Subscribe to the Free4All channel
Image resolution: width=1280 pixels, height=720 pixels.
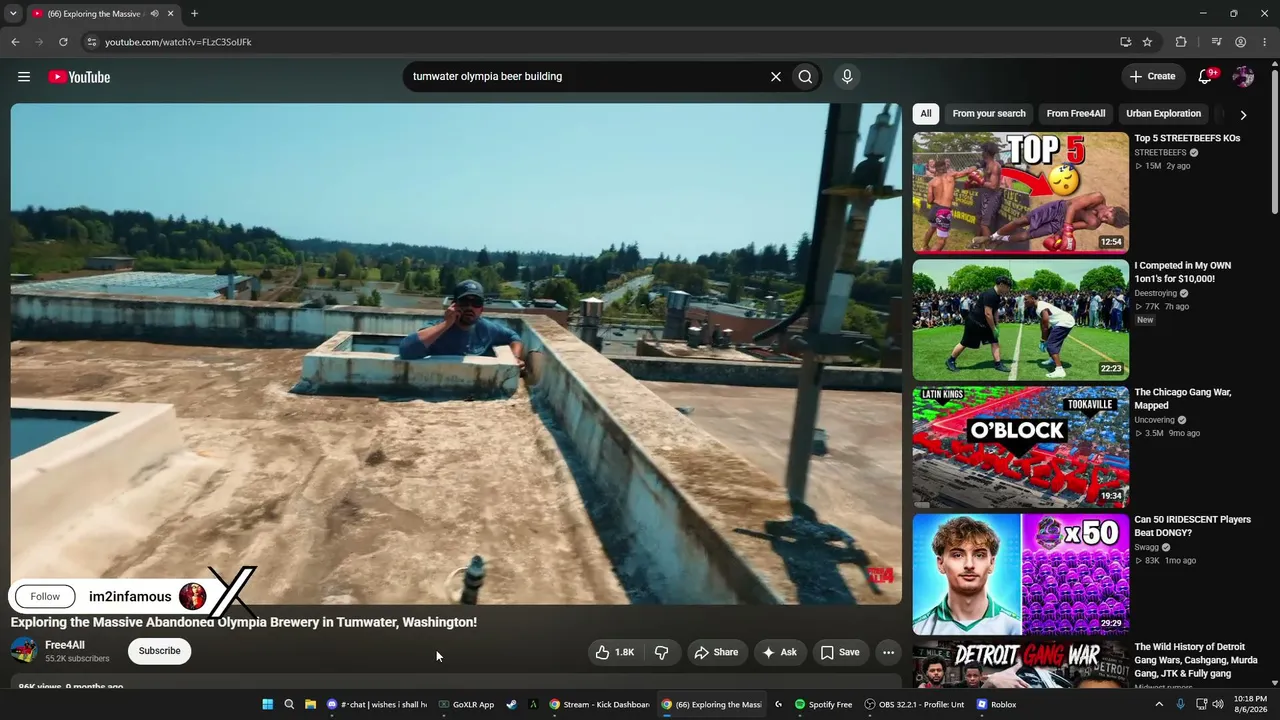(x=159, y=651)
